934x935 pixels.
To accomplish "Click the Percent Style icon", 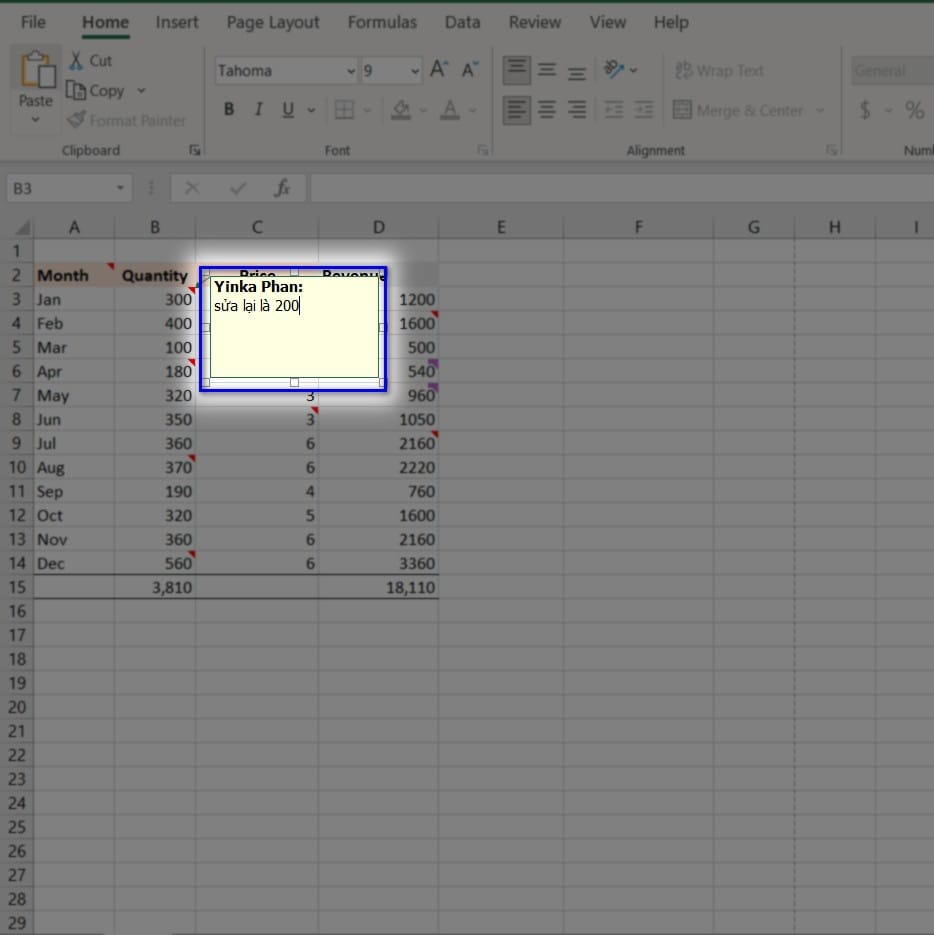I will [x=914, y=110].
